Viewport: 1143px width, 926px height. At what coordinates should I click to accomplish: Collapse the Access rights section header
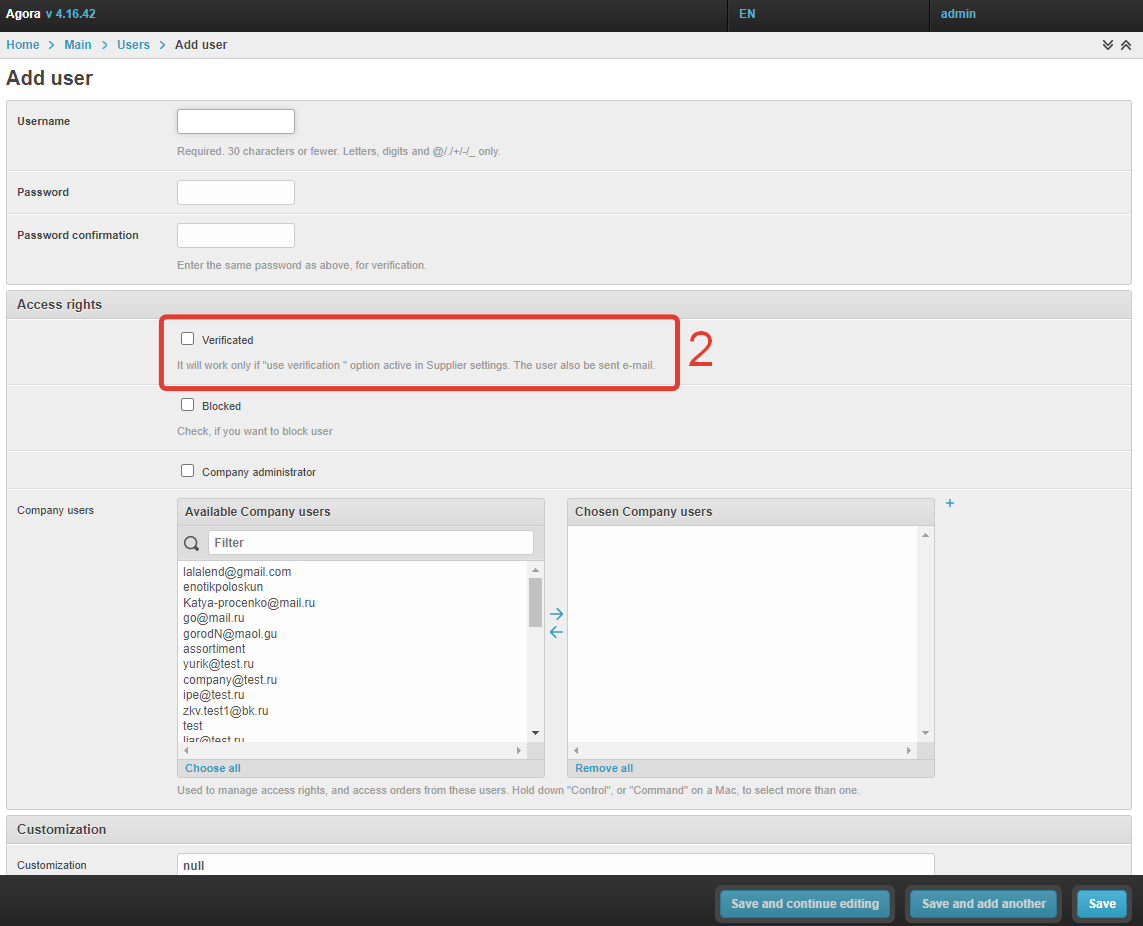coord(60,304)
